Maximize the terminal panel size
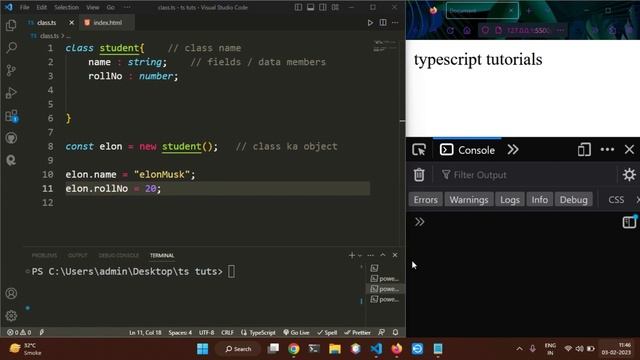The width and height of the screenshot is (640, 360). coord(383,255)
